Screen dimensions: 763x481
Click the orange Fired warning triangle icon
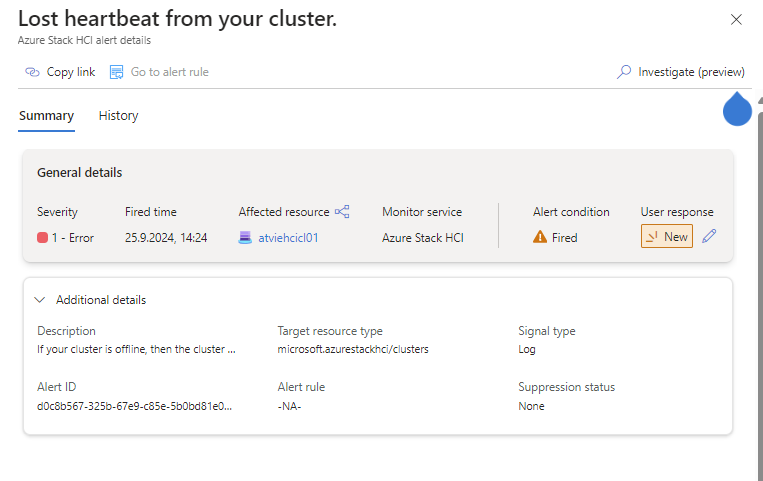point(540,238)
